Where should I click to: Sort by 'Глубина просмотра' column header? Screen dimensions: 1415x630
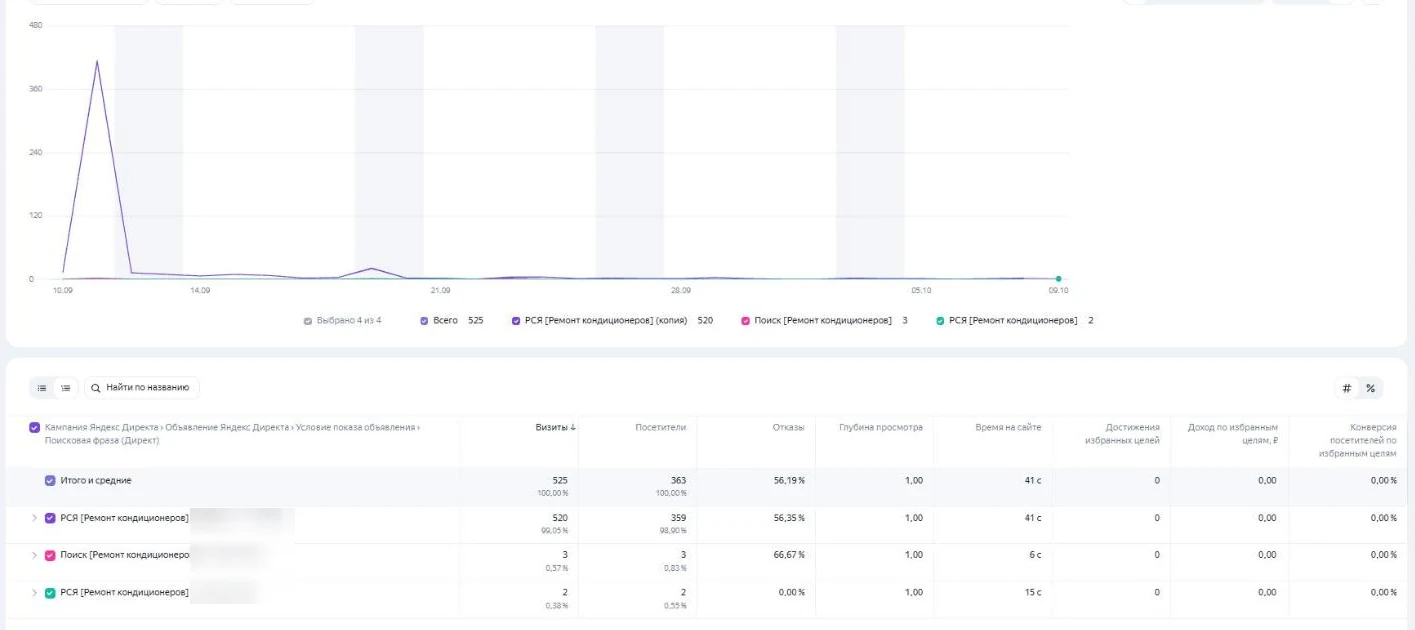[881, 428]
